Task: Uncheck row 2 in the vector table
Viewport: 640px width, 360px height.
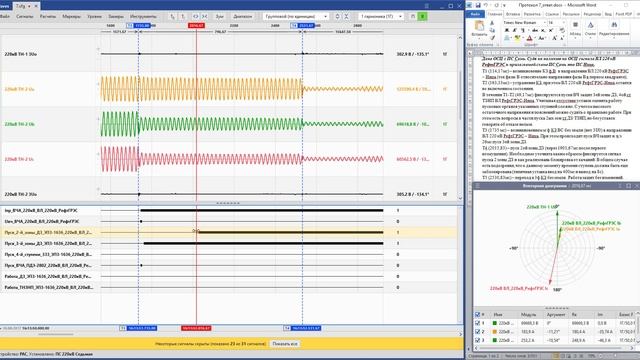Action: tap(478, 331)
